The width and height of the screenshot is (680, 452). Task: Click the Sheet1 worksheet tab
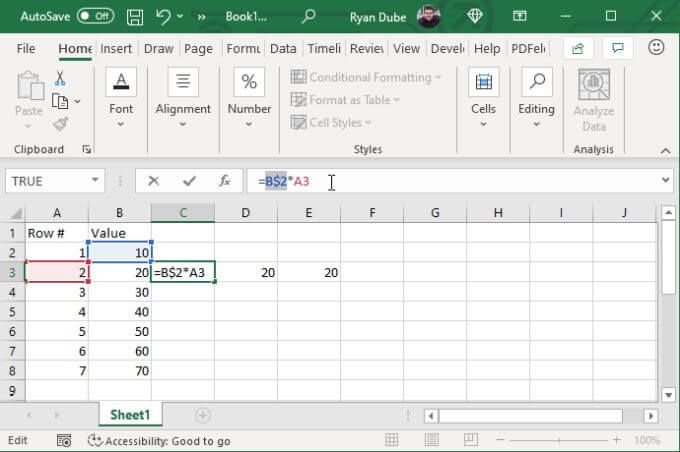point(128,415)
